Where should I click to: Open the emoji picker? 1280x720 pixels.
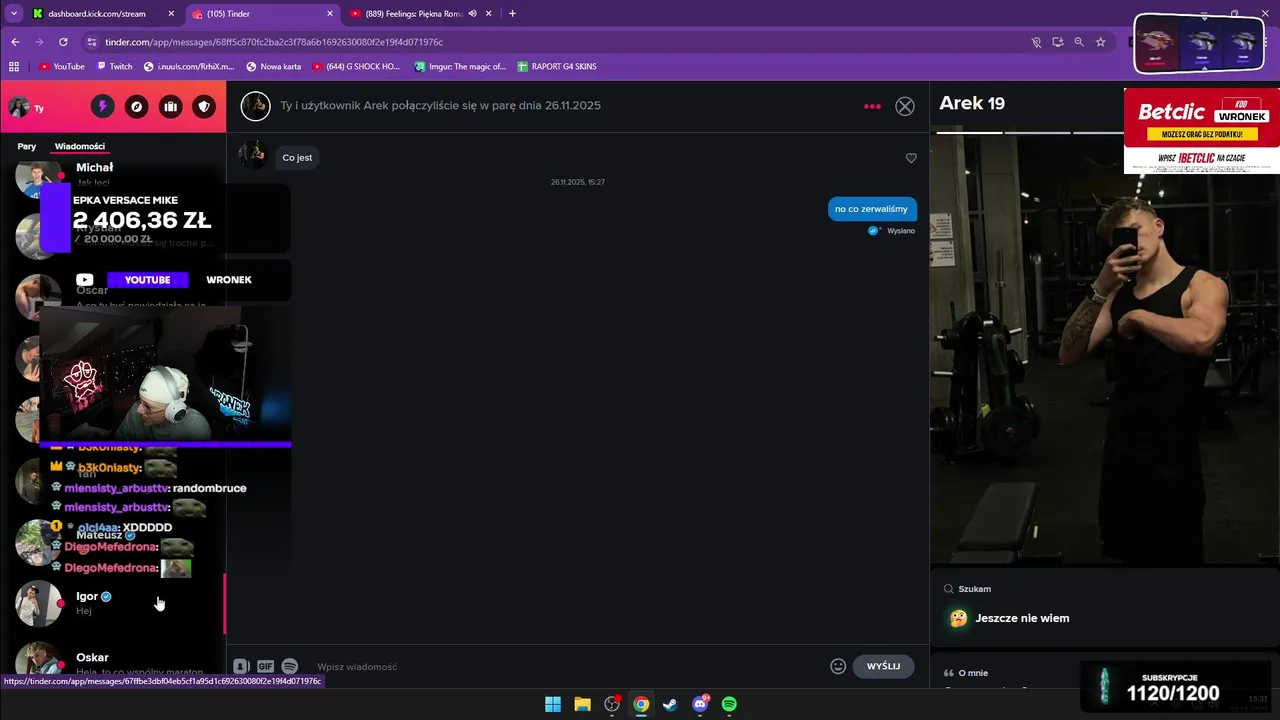click(838, 666)
